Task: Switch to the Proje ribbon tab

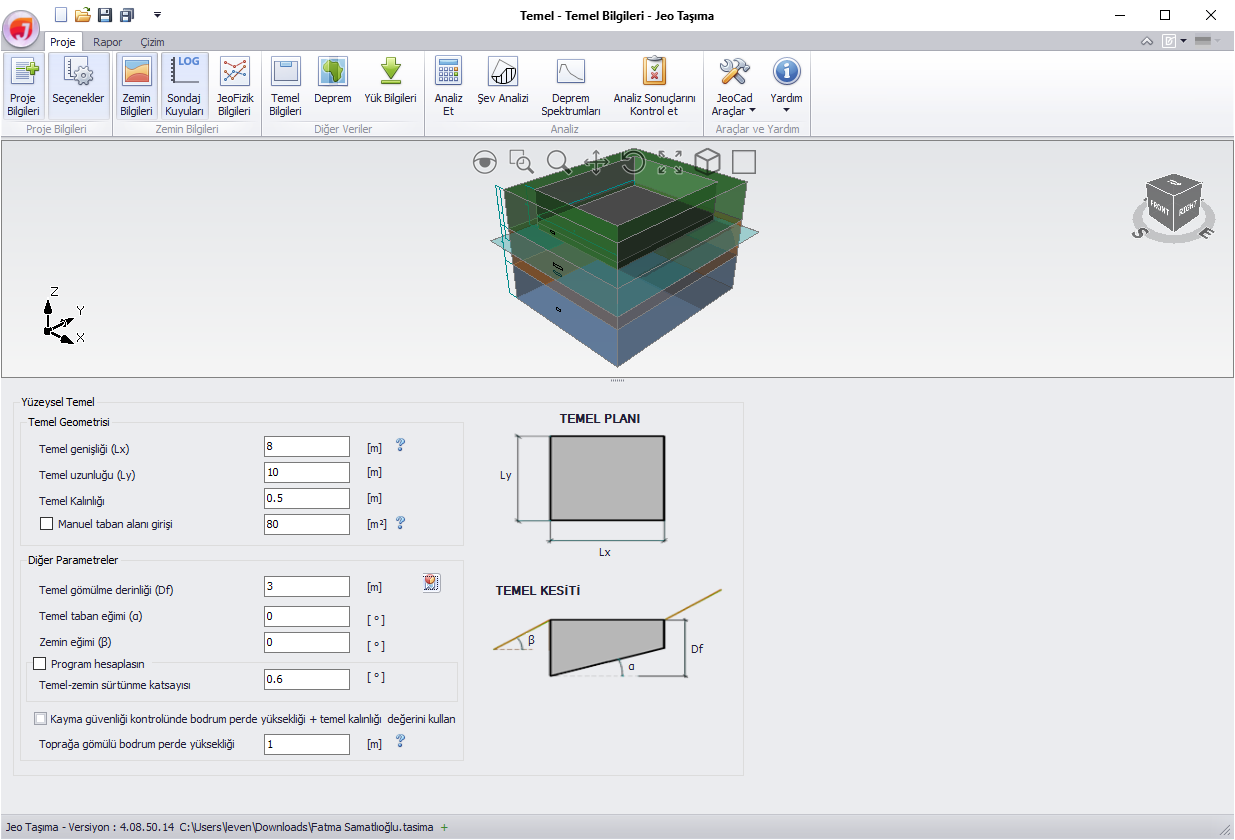Action: click(63, 42)
